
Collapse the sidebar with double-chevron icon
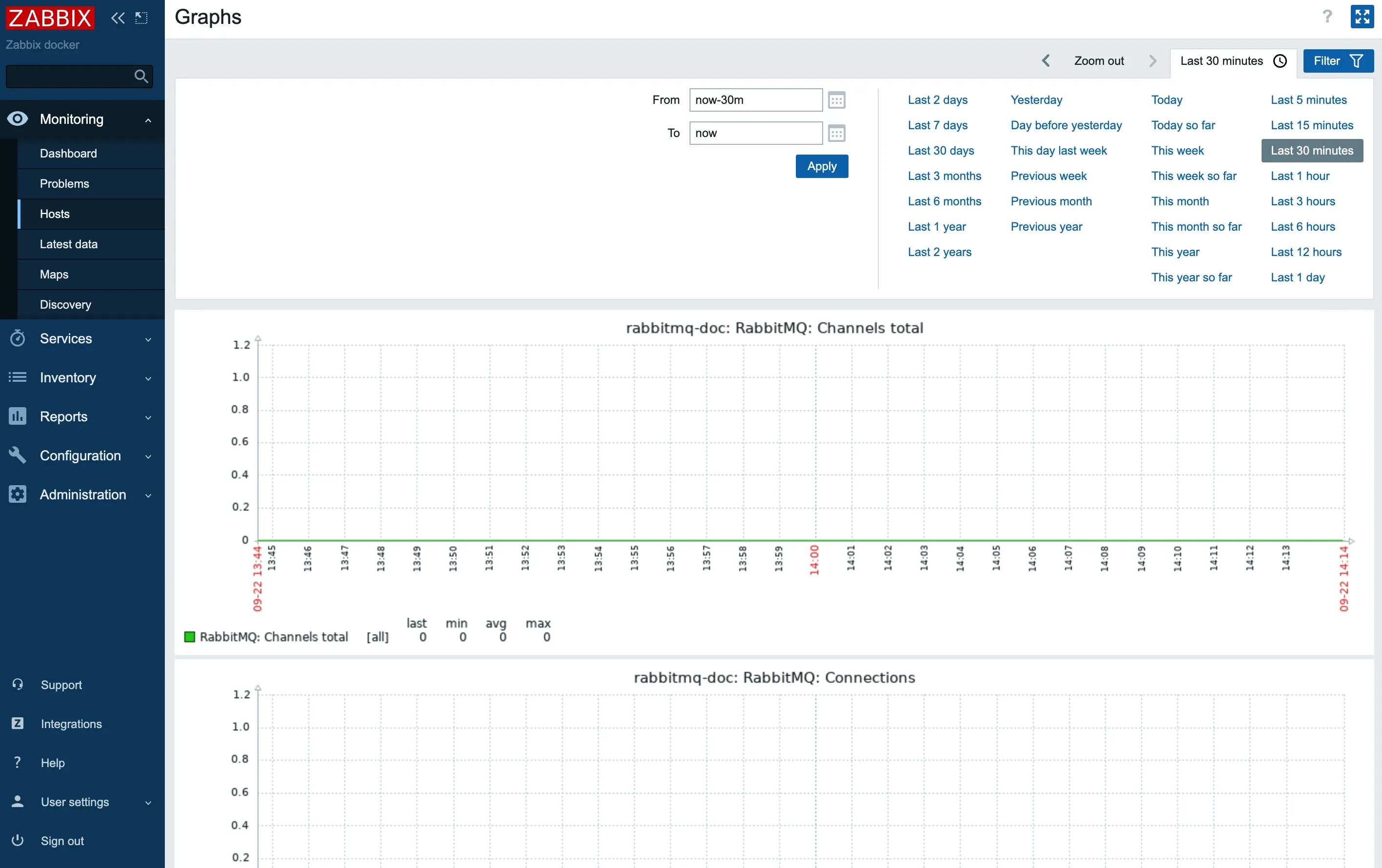coord(118,18)
